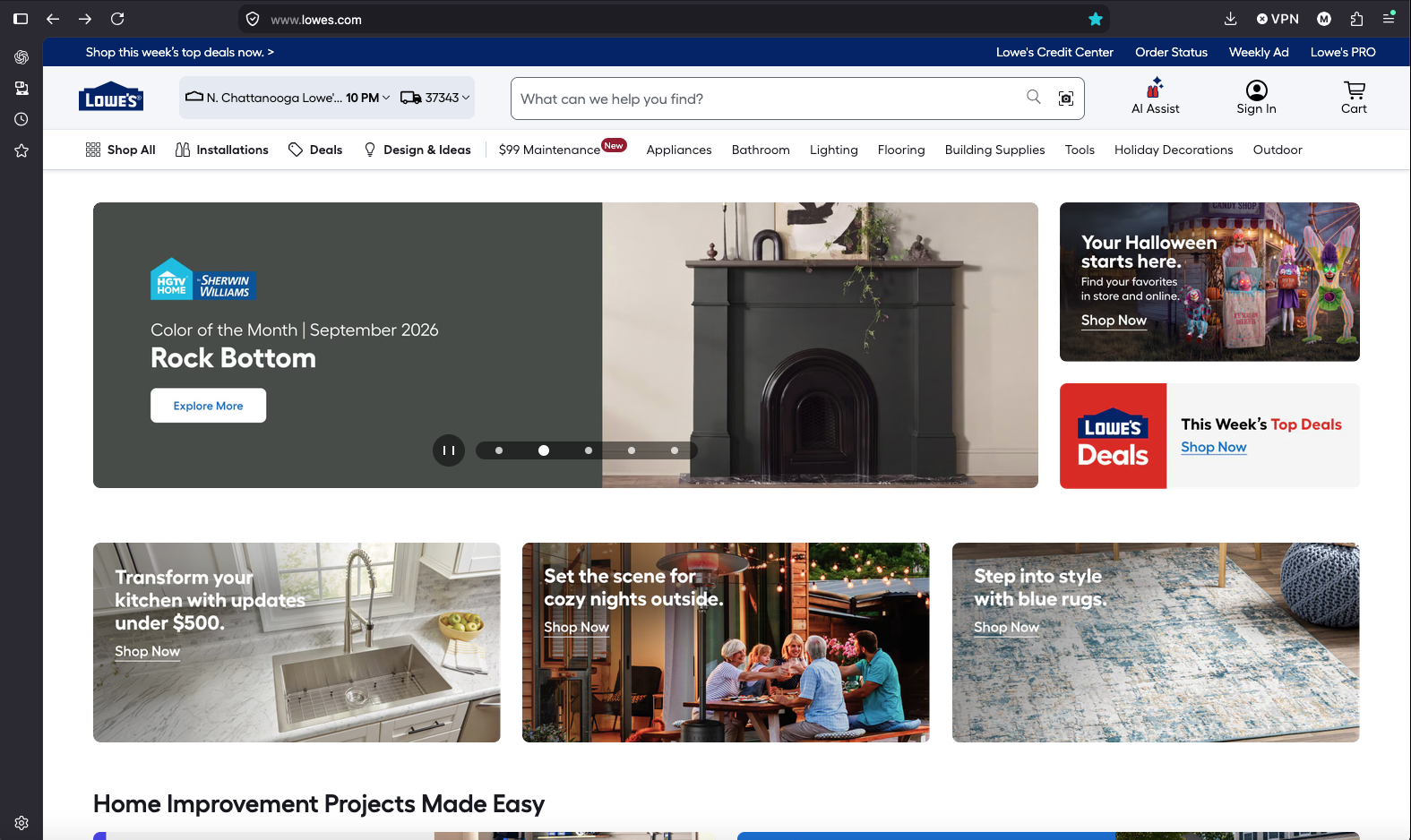Open browser downloads icon
The height and width of the screenshot is (840, 1411).
pyautogui.click(x=1230, y=19)
